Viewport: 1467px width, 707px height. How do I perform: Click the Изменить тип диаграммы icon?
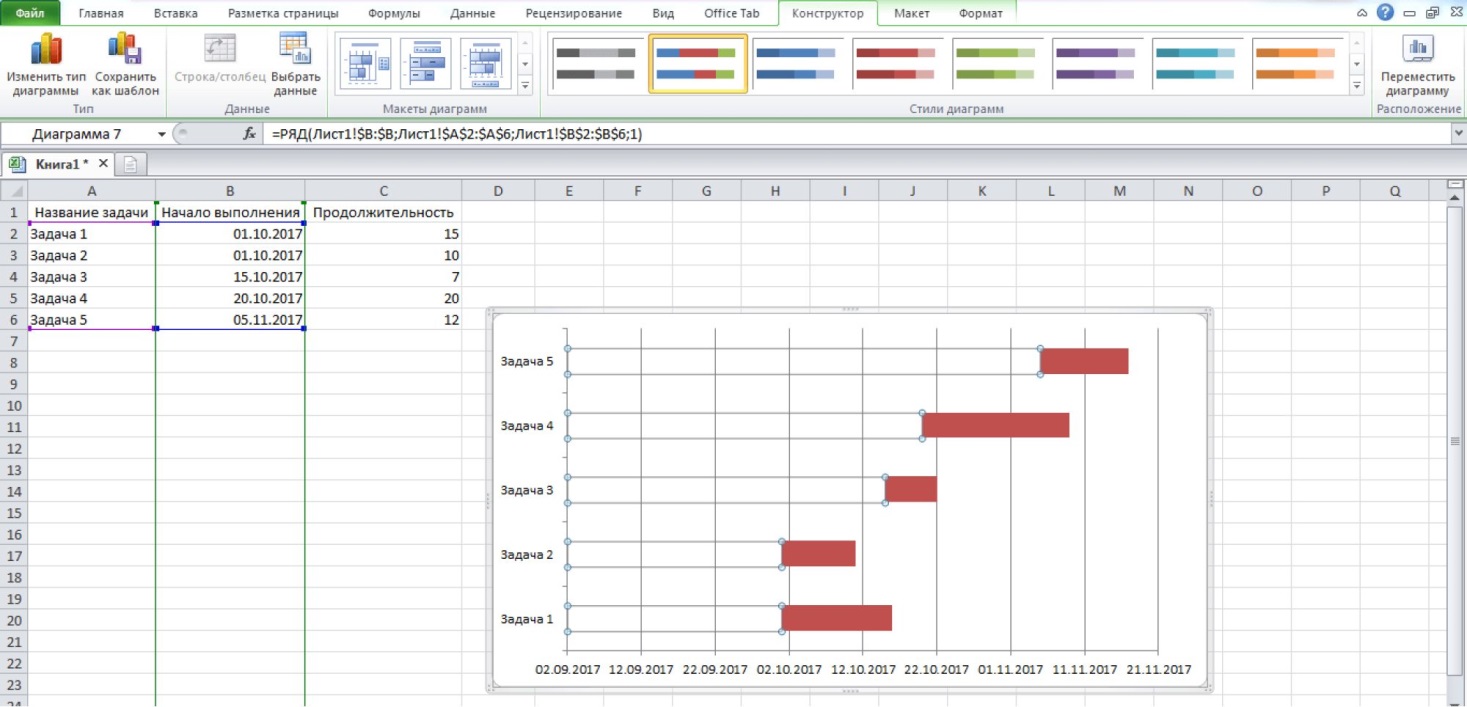(x=46, y=49)
